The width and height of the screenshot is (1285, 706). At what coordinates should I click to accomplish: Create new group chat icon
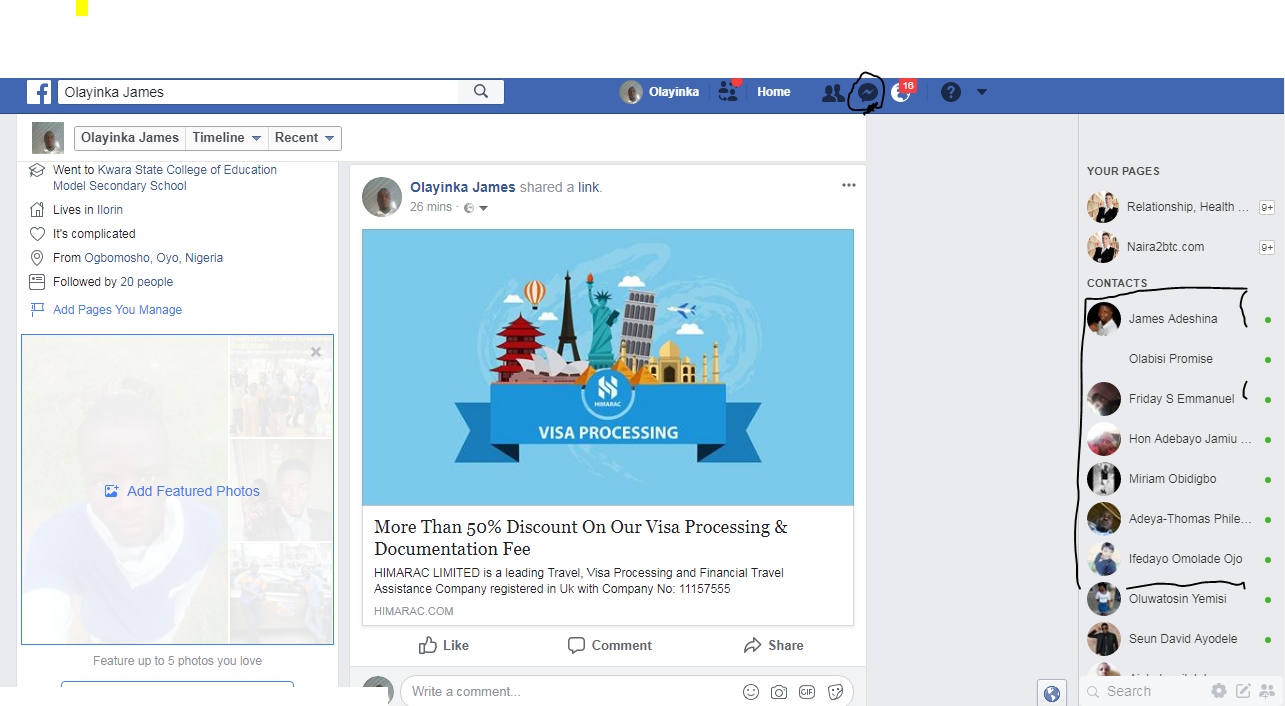point(1268,691)
